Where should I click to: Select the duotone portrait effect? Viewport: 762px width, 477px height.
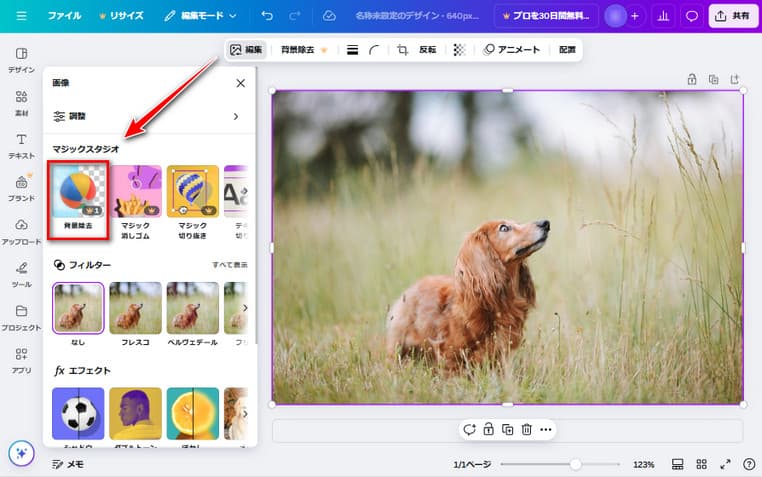[x=136, y=413]
